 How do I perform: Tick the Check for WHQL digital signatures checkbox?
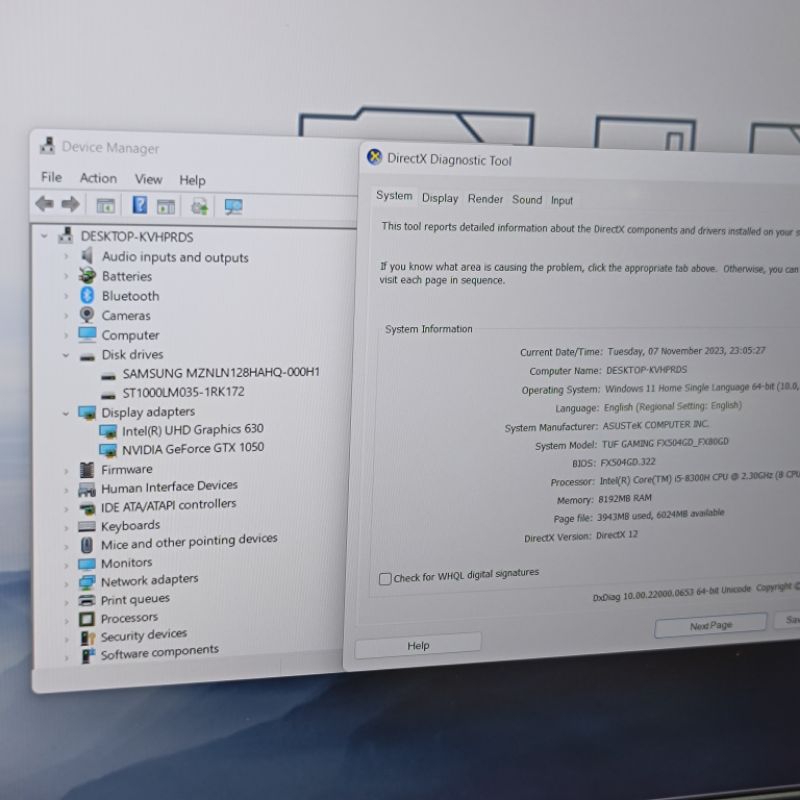coord(385,579)
